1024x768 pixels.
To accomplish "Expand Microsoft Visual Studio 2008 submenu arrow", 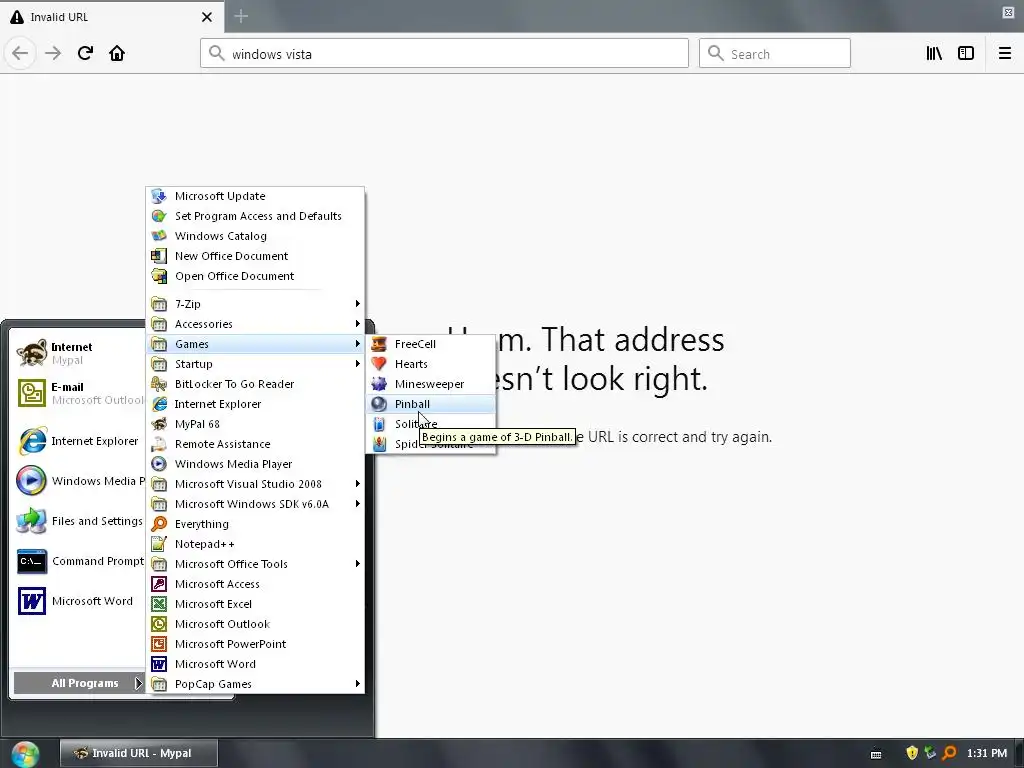I will (x=357, y=484).
